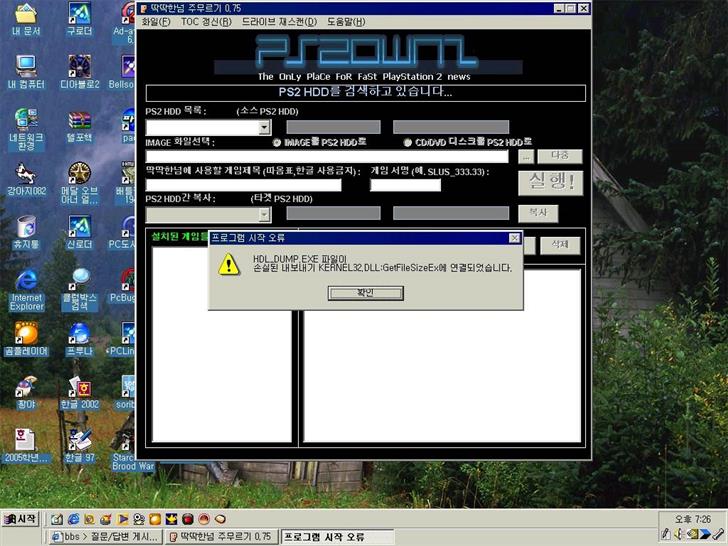Click the IMAGE 화일선택 path input field

click(x=327, y=156)
